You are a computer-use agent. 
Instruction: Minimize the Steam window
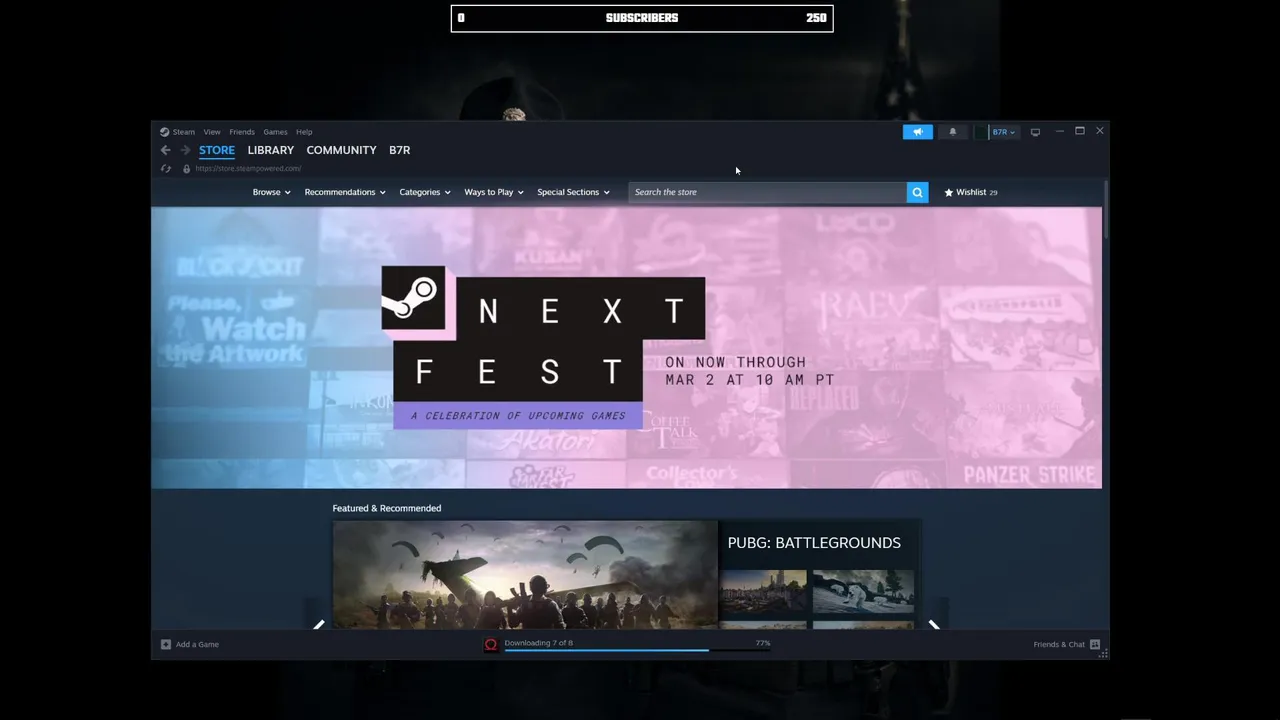(x=1059, y=131)
